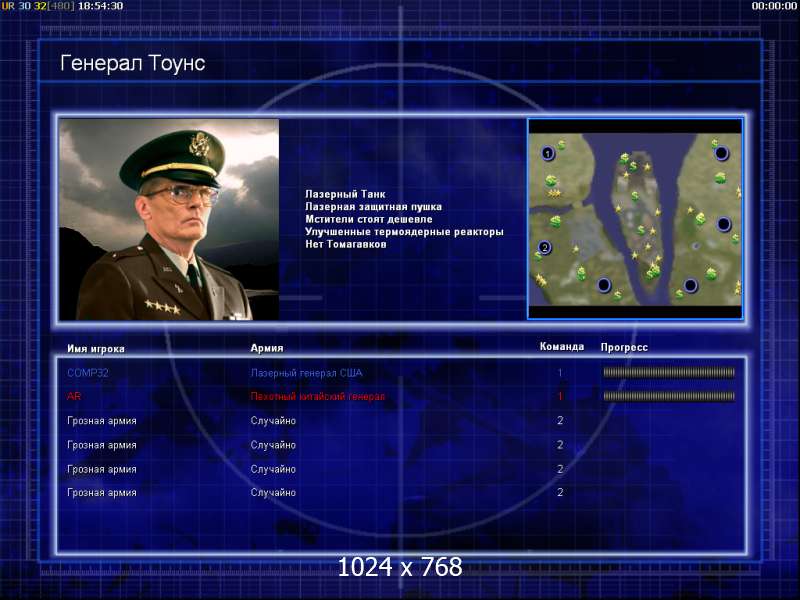Click the island map preview
The width and height of the screenshot is (800, 600).
(x=635, y=219)
